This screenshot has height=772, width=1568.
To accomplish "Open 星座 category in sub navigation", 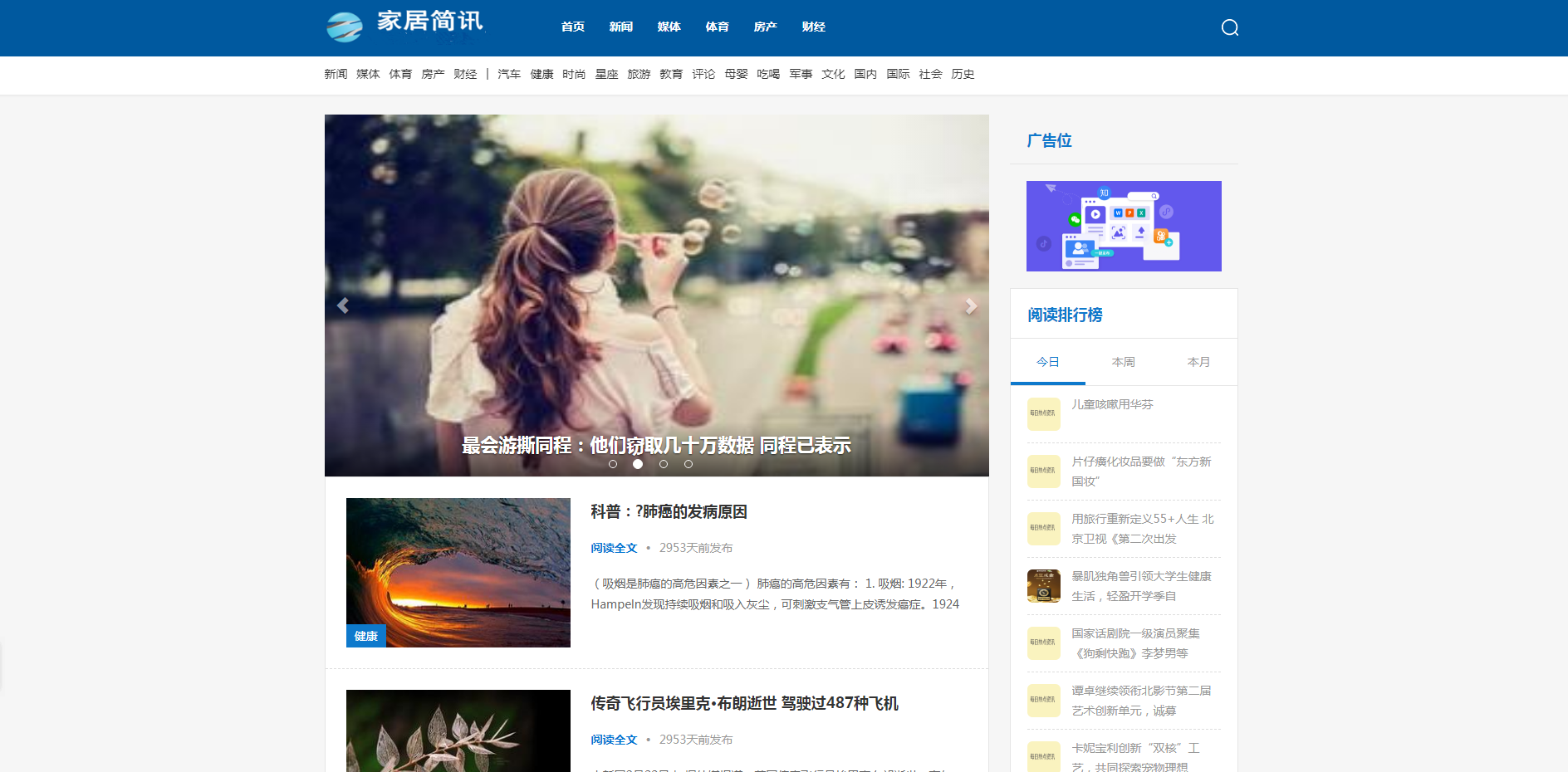I will (x=606, y=74).
